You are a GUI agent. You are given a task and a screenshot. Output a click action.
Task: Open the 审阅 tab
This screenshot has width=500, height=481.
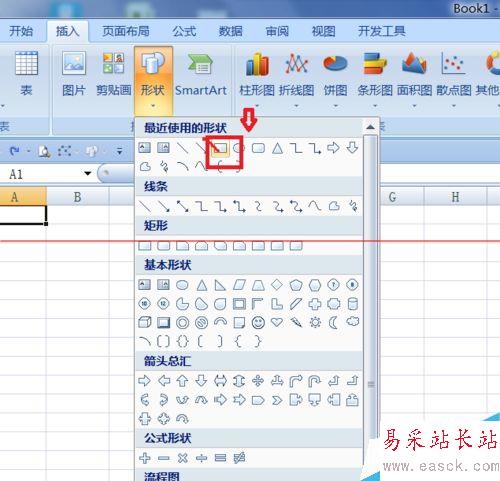(x=277, y=31)
